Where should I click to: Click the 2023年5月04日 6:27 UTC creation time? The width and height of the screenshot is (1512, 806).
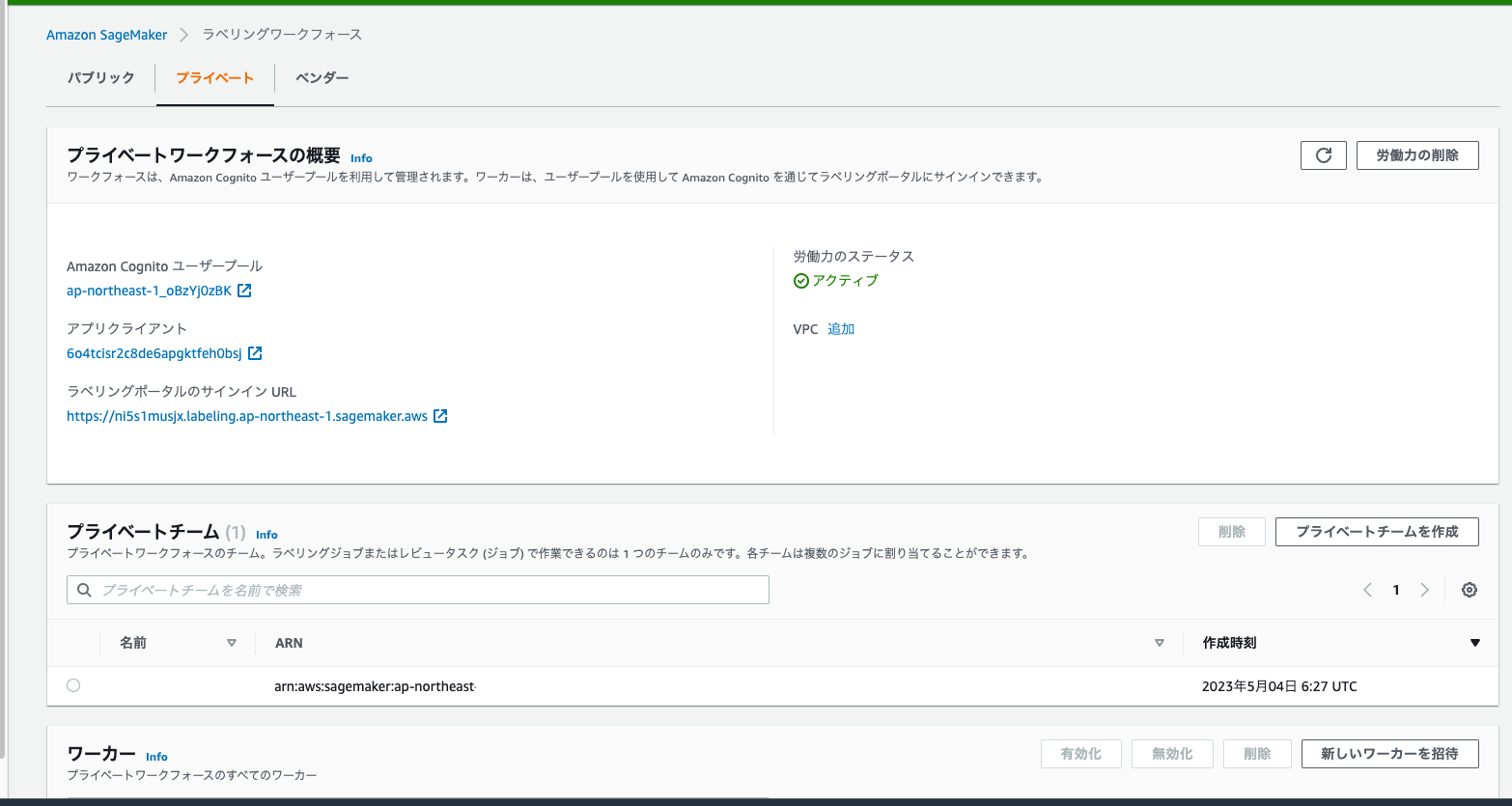[x=1279, y=686]
